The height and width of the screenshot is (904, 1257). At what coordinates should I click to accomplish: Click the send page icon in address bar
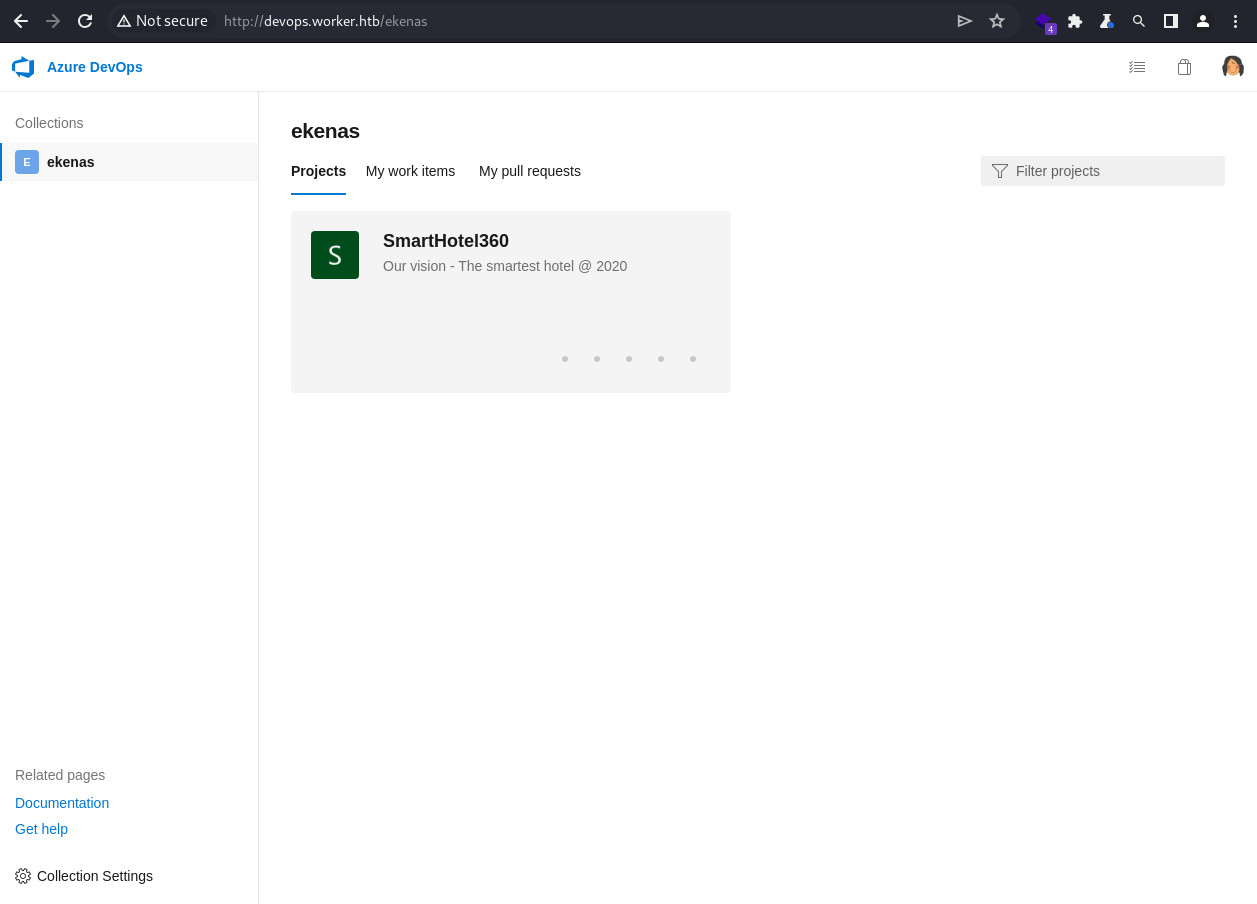965,21
